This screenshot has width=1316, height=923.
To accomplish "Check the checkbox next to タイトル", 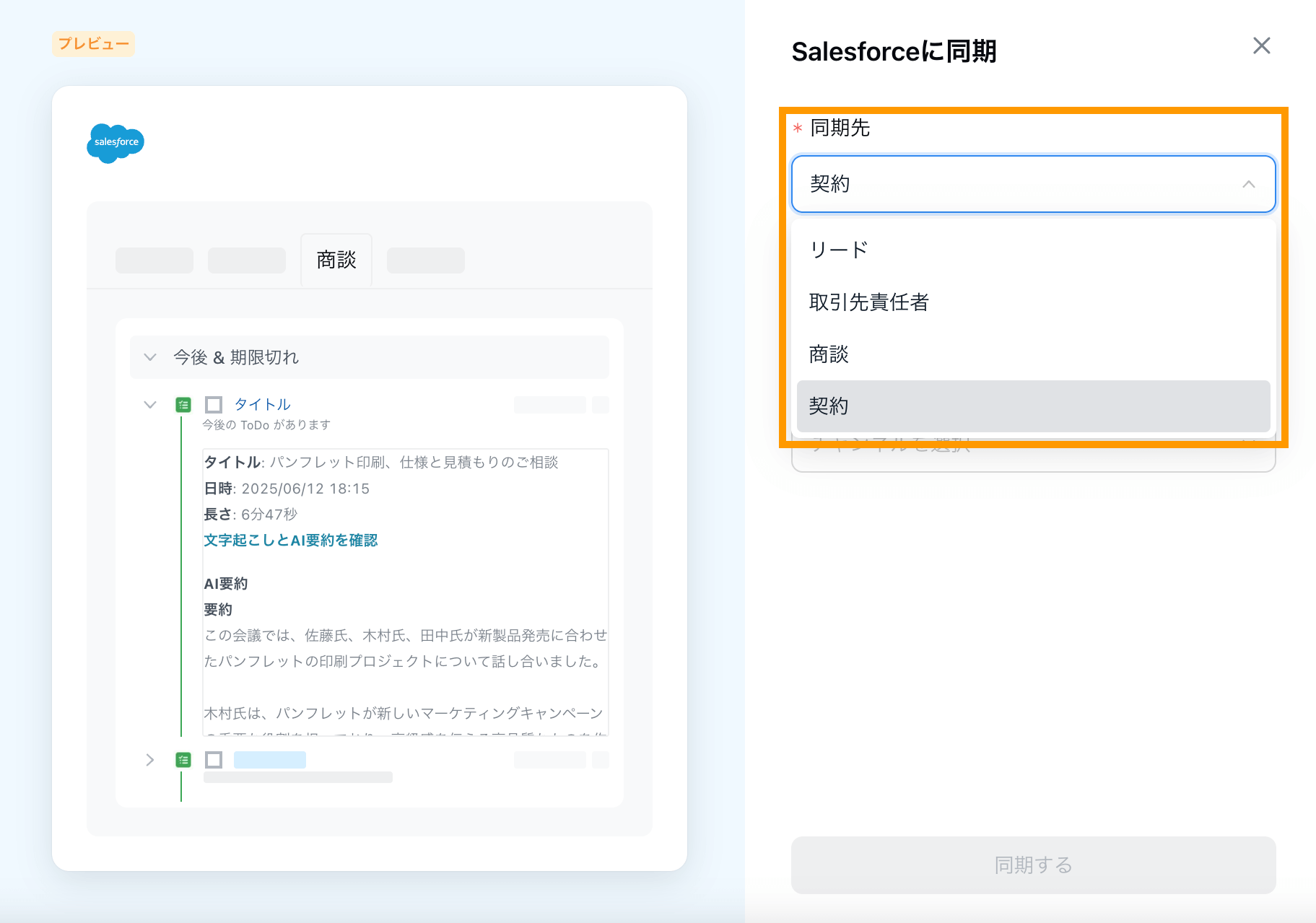I will pos(214,405).
